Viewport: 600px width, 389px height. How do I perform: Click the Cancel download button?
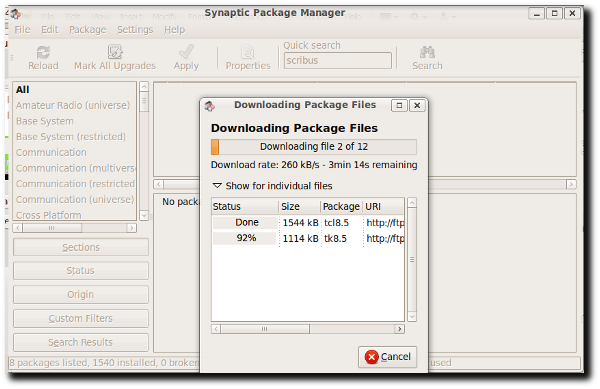pyautogui.click(x=387, y=357)
